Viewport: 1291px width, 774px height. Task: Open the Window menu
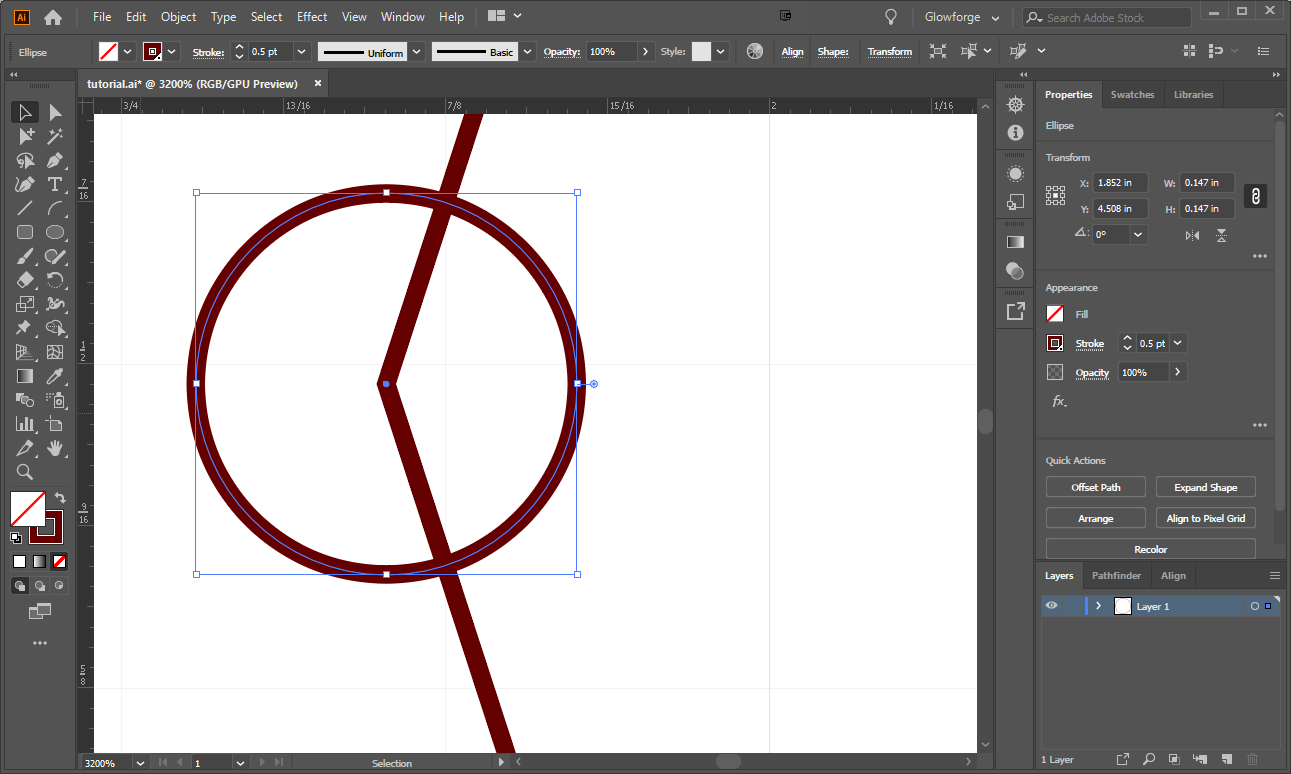coord(403,17)
